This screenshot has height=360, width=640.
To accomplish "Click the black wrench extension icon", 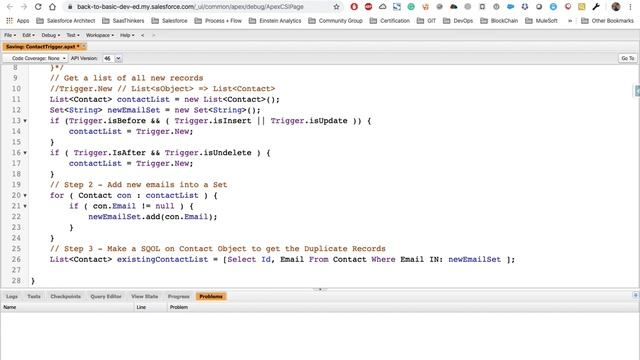I will [596, 7].
